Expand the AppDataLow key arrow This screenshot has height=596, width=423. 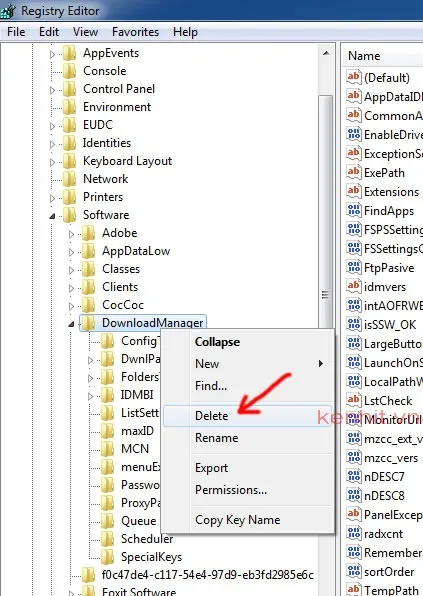click(71, 252)
